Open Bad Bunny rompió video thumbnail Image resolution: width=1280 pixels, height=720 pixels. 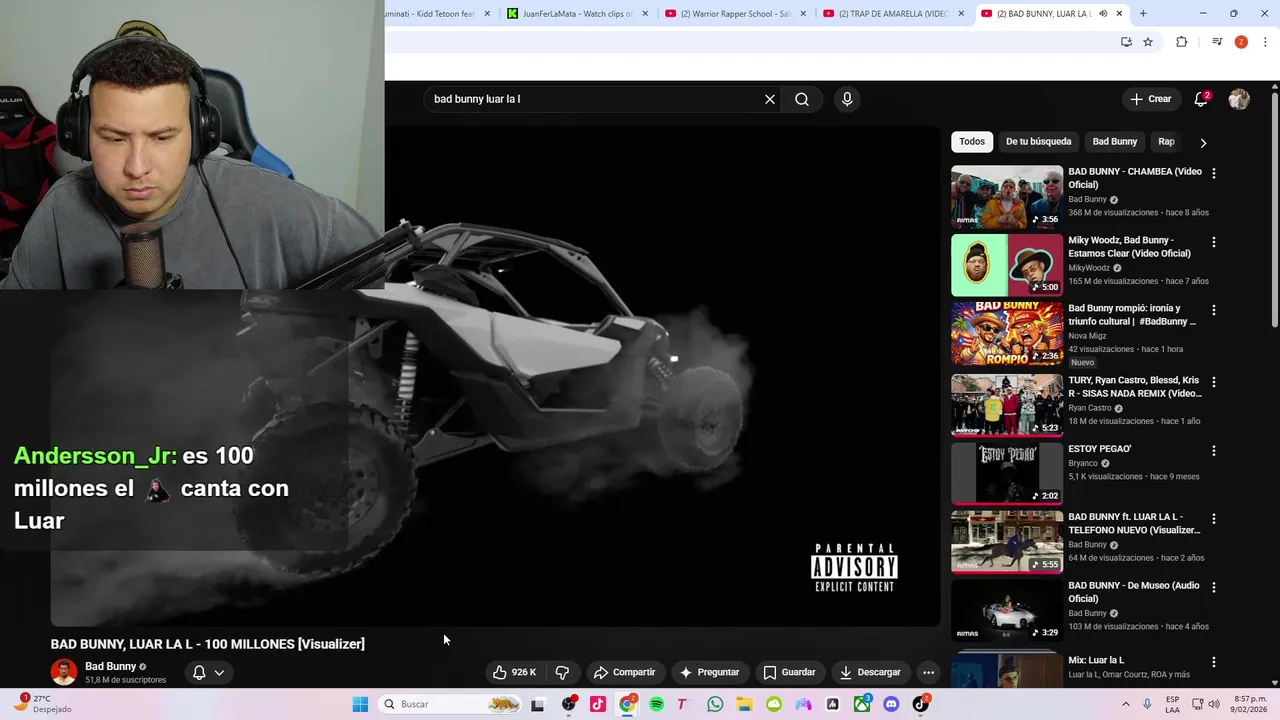pos(1007,333)
